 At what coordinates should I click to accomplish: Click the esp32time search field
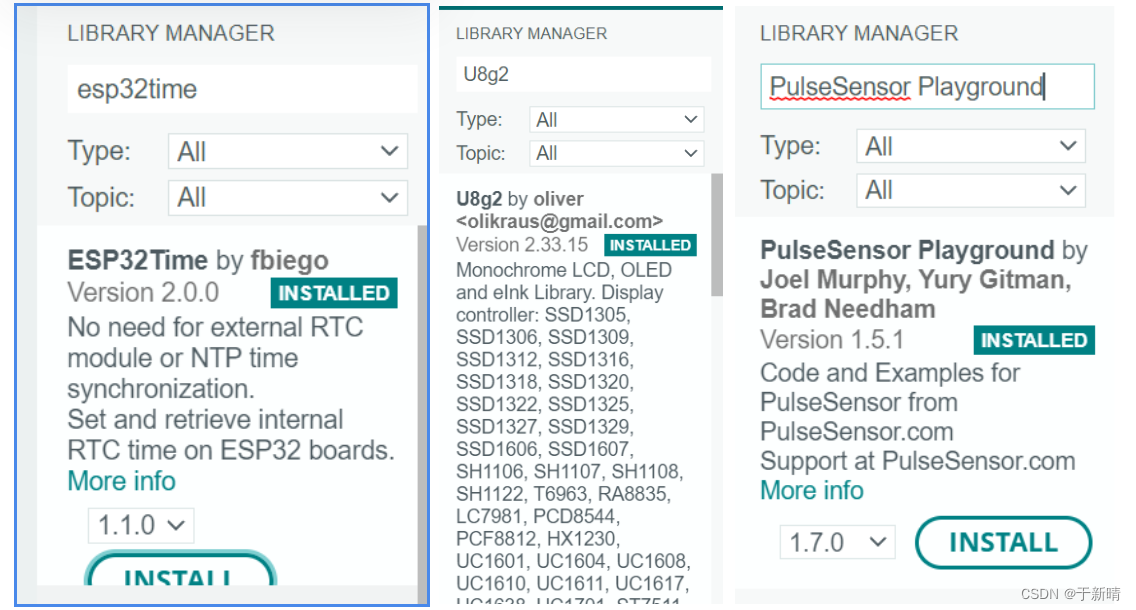[242, 89]
